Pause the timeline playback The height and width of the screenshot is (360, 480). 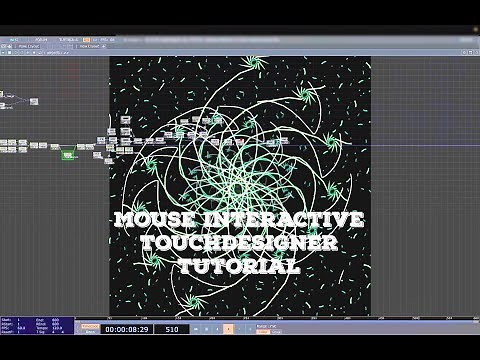[207, 329]
